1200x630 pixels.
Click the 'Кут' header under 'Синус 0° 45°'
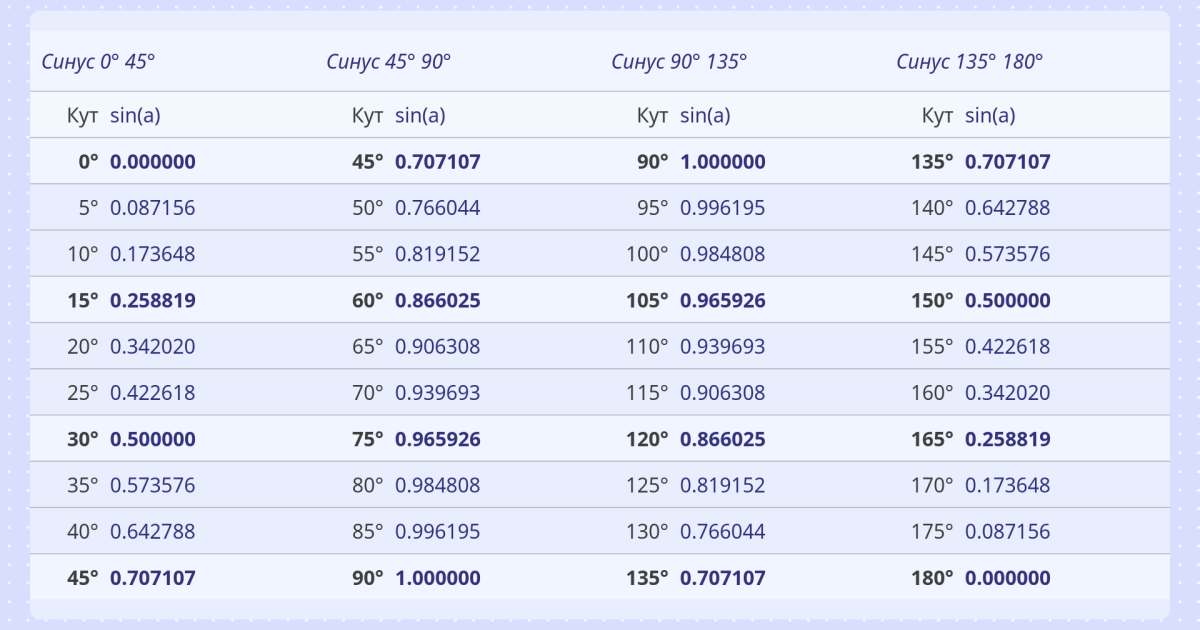pyautogui.click(x=82, y=115)
